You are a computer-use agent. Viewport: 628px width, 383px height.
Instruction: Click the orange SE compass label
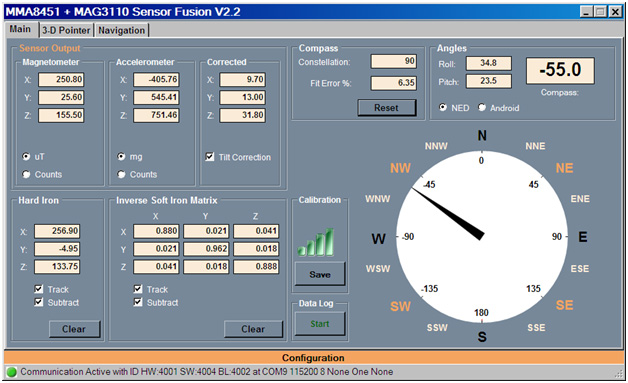coord(564,305)
